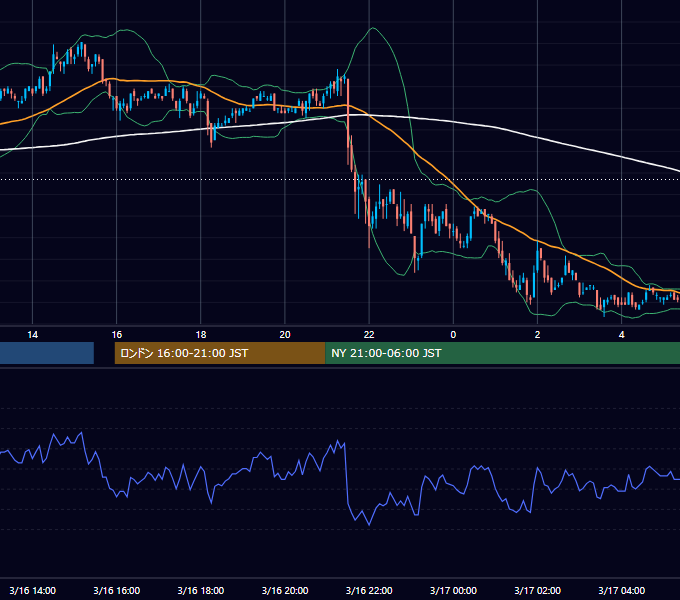
Task: Click the hour 4 axis label
Action: 621,335
